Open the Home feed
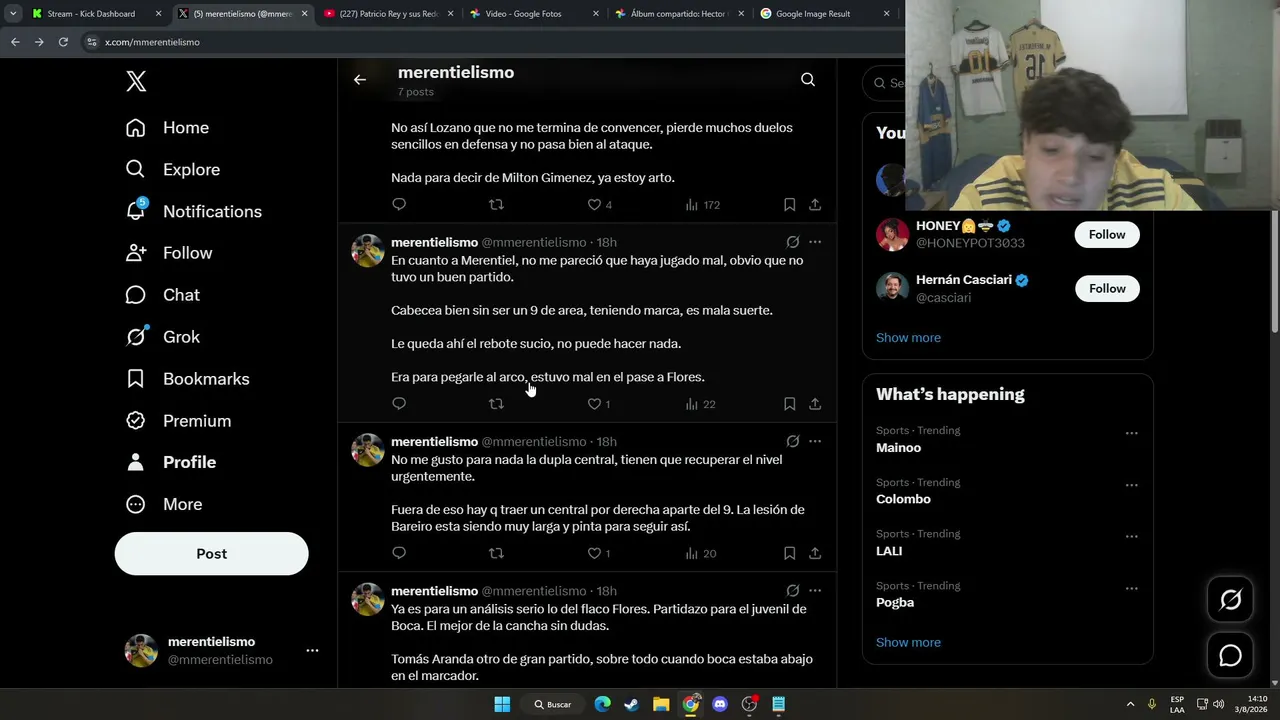This screenshot has height=720, width=1280. click(167, 128)
